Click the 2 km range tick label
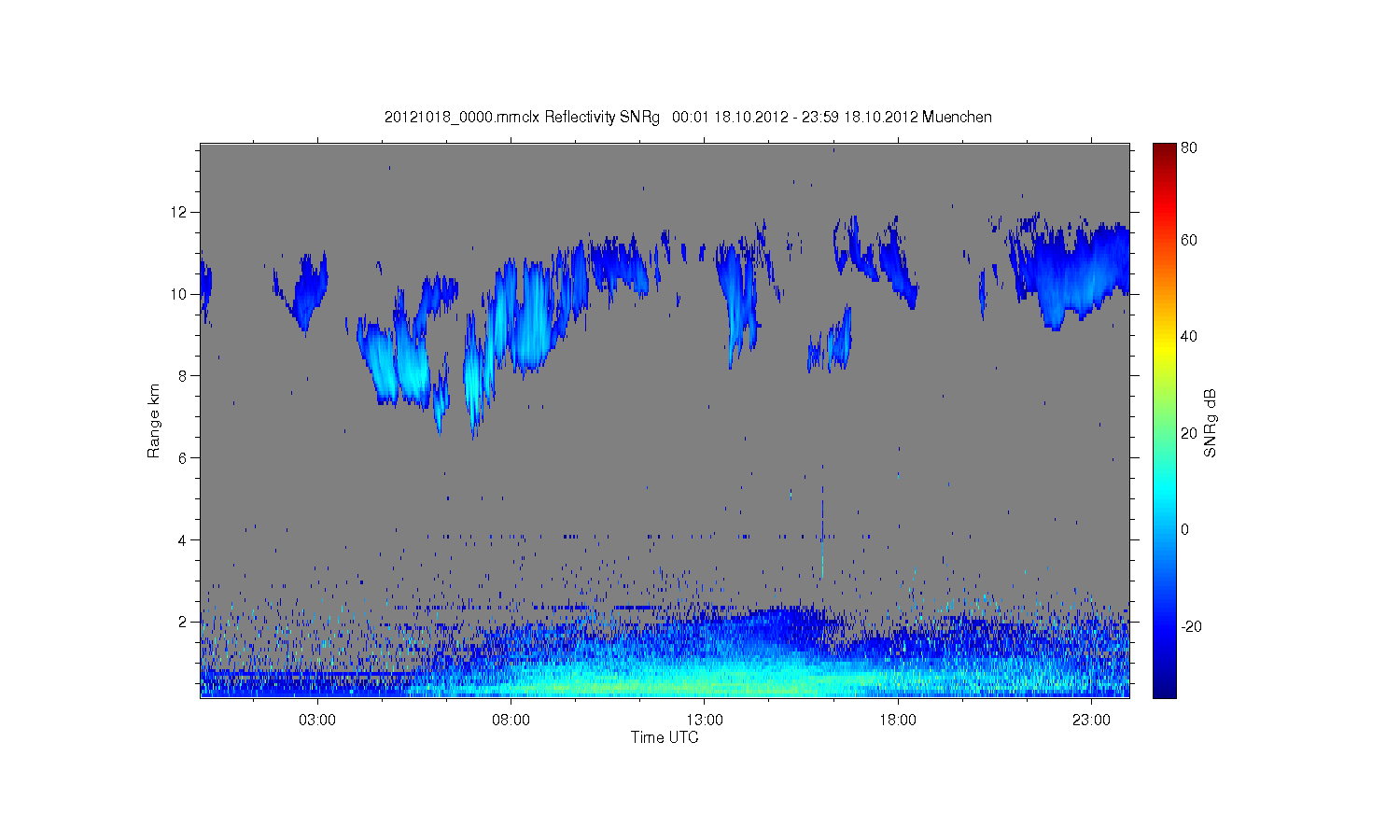 [184, 622]
